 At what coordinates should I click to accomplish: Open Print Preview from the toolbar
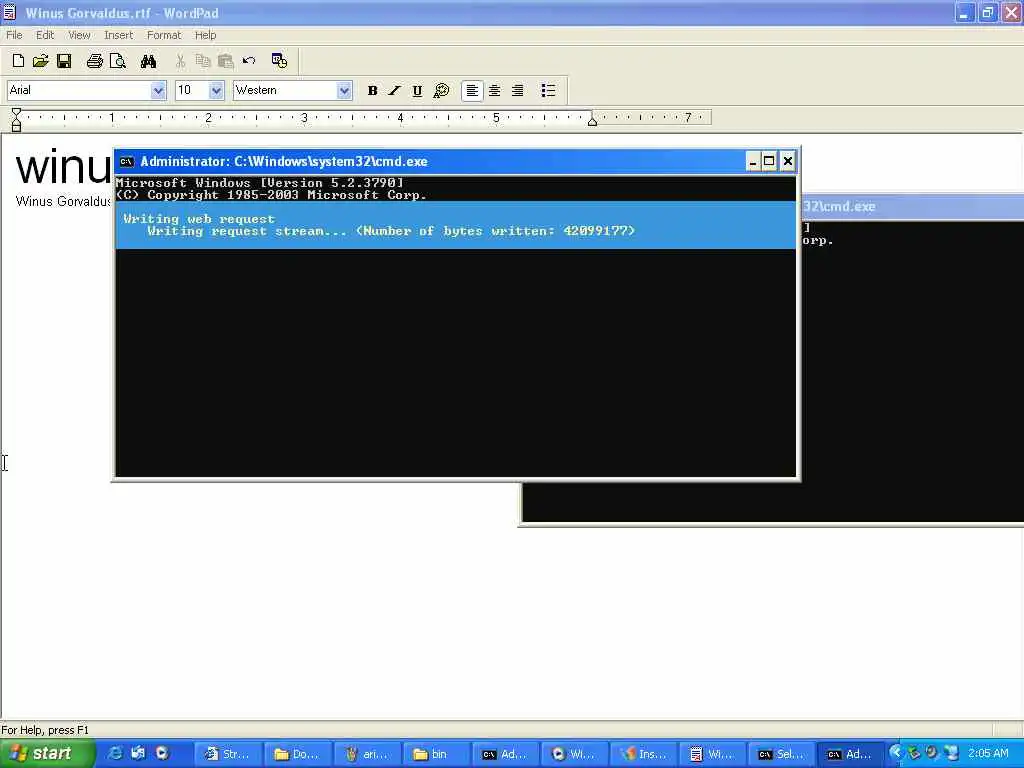pos(118,61)
